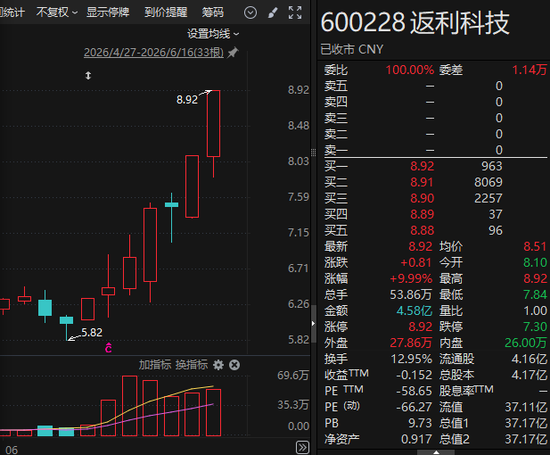Collapse side panel with small right arrow
This screenshot has width=550, height=455.
313,323
